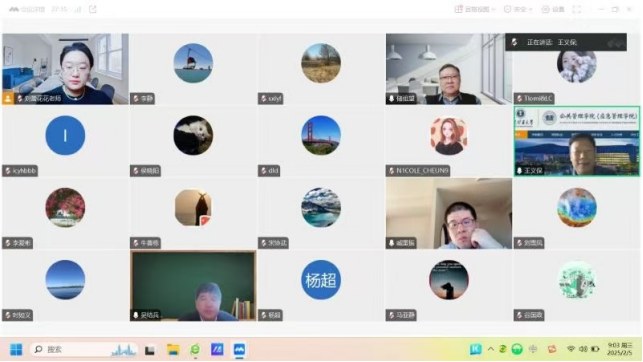Launch the green browser icon in taskbar
Viewport: 643px width, 362px height.
click(195, 349)
